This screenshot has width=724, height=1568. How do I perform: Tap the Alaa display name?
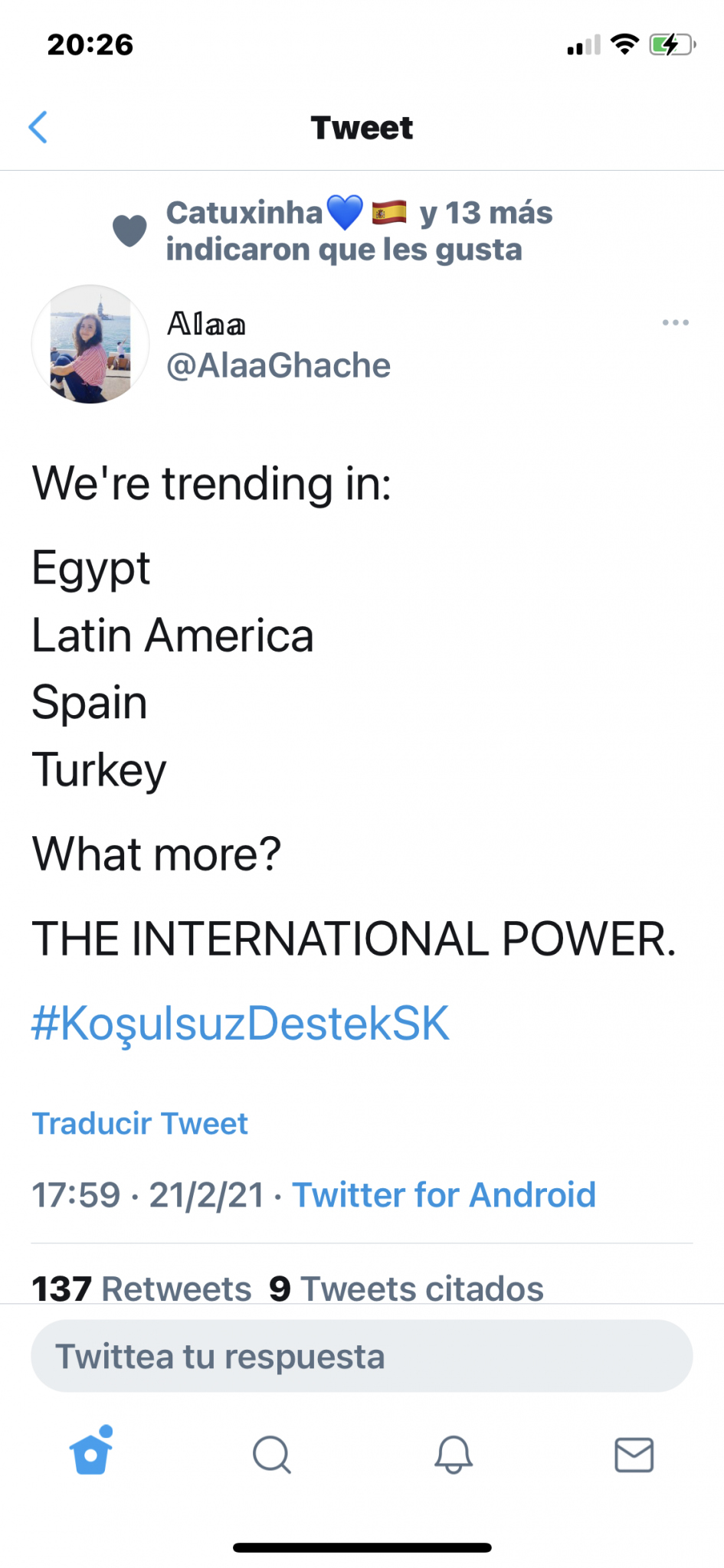[207, 325]
